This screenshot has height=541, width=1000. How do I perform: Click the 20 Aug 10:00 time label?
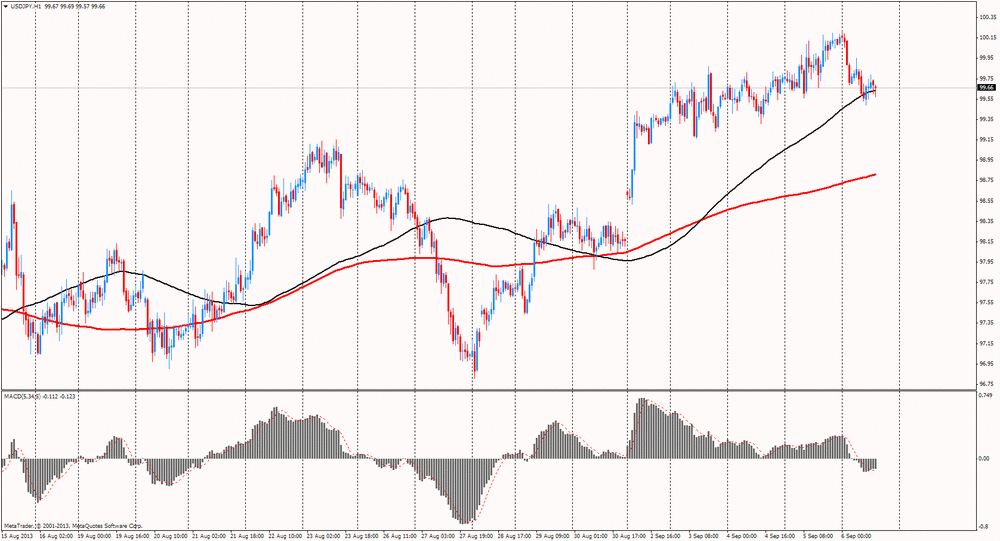[x=170, y=537]
